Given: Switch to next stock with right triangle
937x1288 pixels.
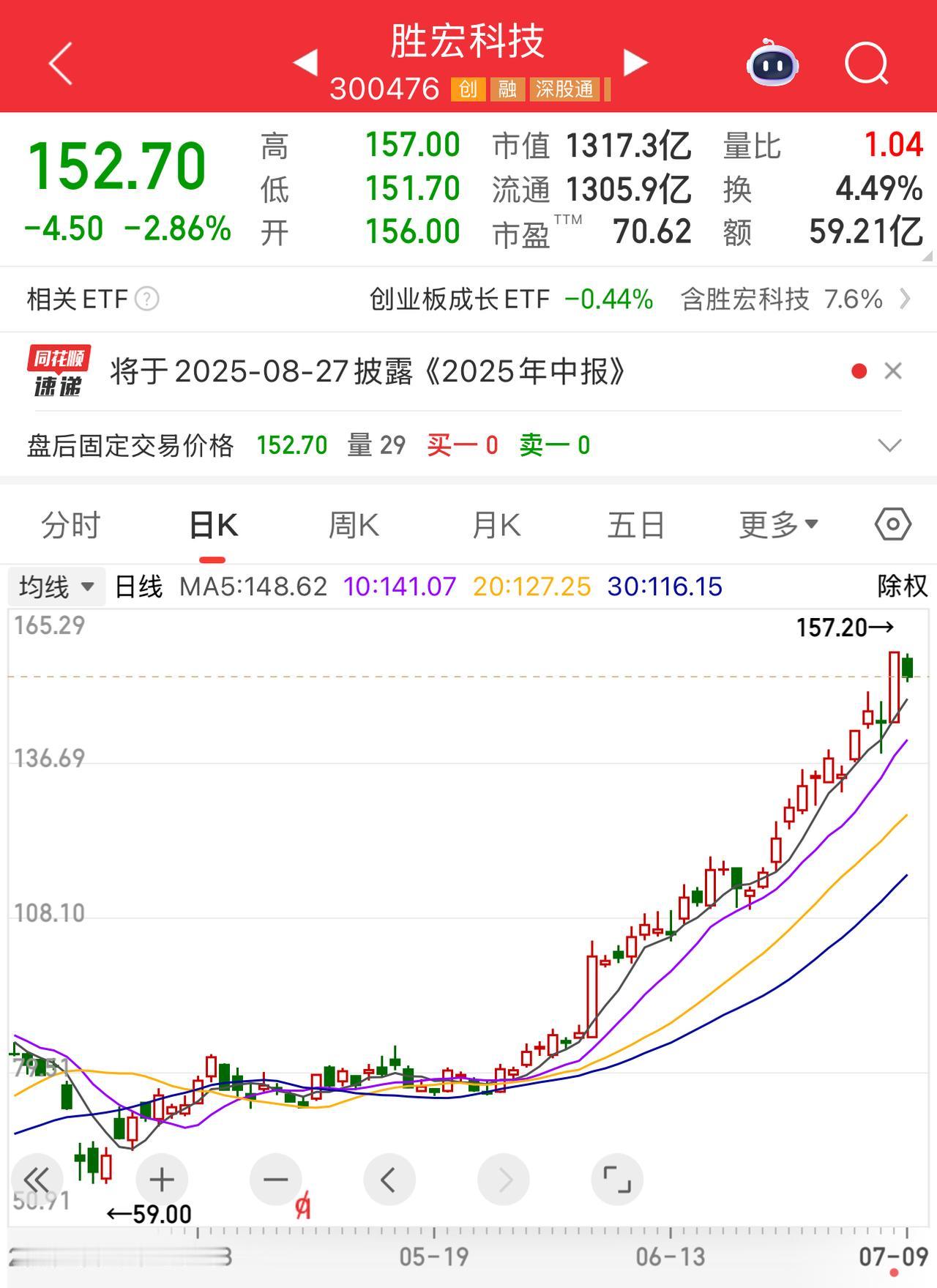Looking at the screenshot, I should pyautogui.click(x=635, y=62).
